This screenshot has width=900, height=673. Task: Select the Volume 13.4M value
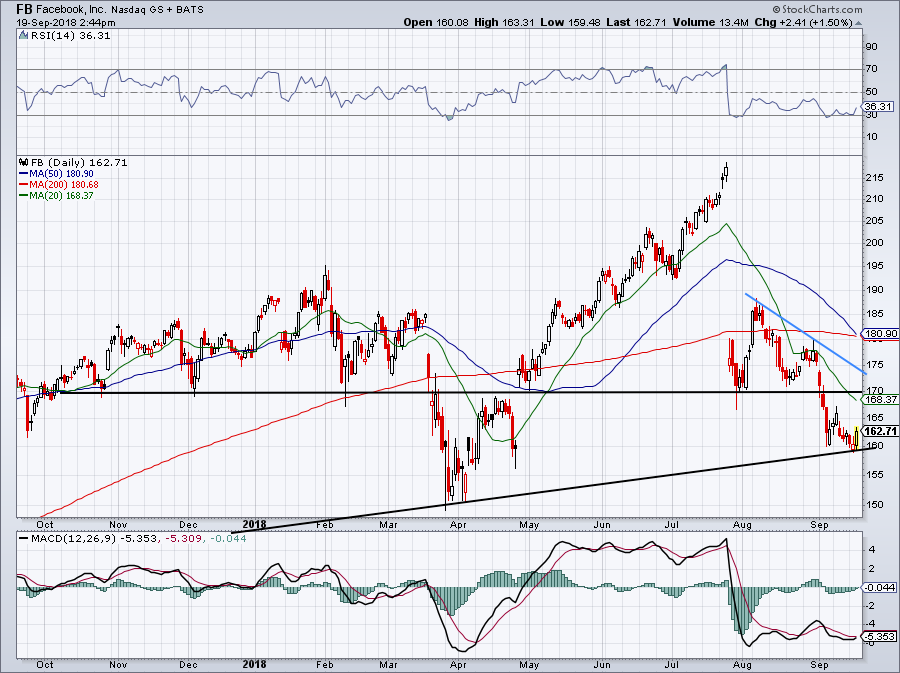tap(710, 23)
